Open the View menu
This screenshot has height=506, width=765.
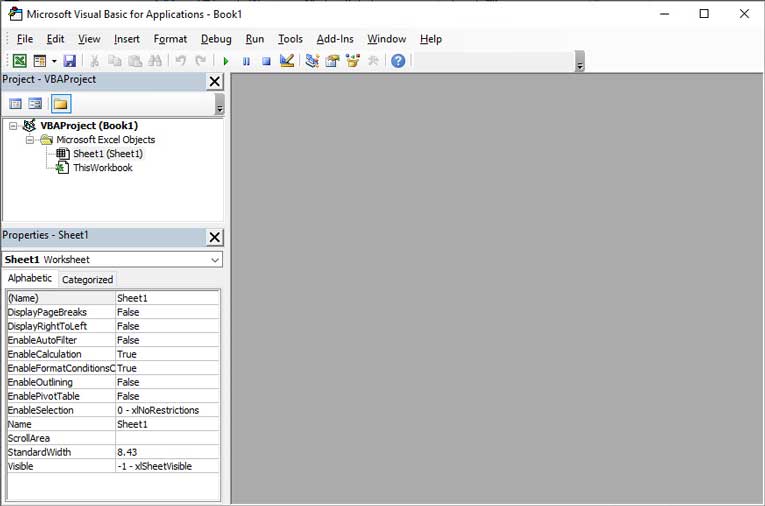[89, 39]
